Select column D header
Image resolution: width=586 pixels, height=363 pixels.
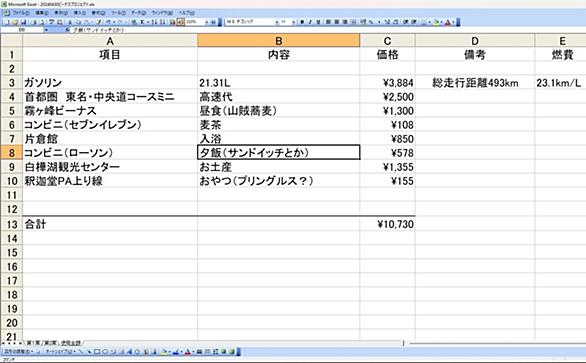click(x=475, y=40)
